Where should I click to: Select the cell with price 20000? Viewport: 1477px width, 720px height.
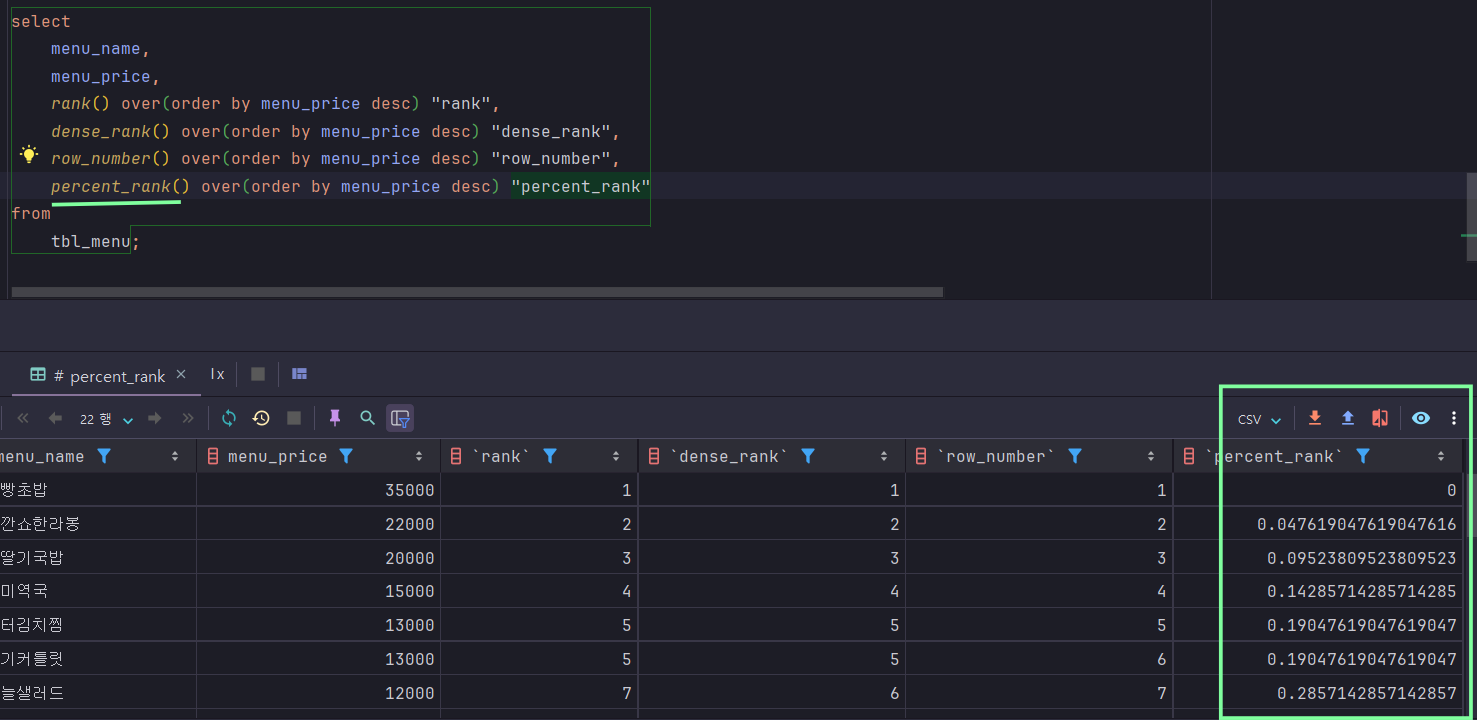pyautogui.click(x=318, y=558)
